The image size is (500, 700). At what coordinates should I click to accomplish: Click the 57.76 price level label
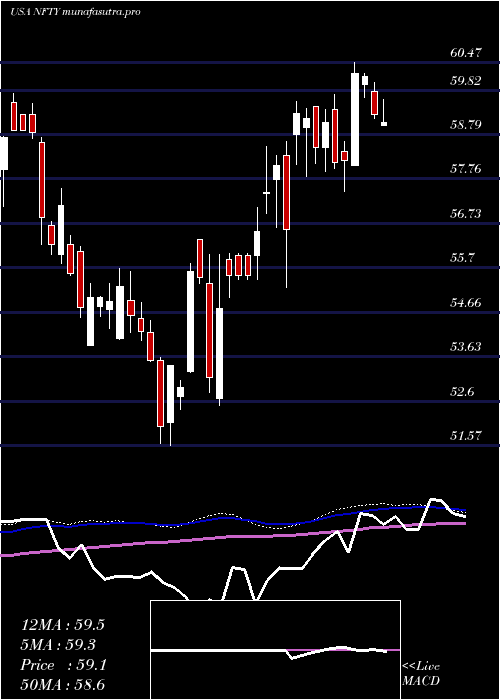(466, 169)
